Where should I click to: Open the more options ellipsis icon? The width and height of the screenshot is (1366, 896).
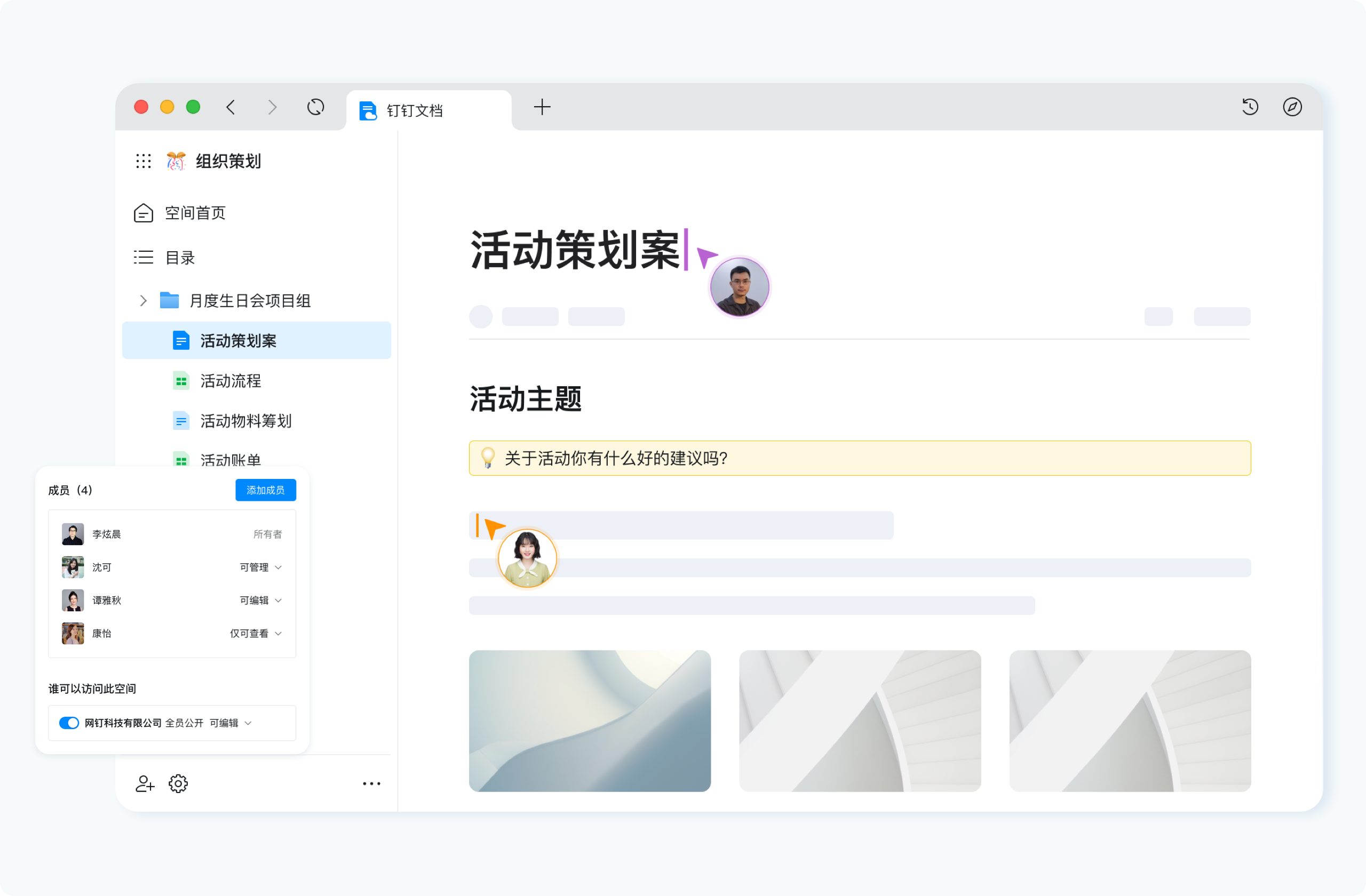[372, 783]
